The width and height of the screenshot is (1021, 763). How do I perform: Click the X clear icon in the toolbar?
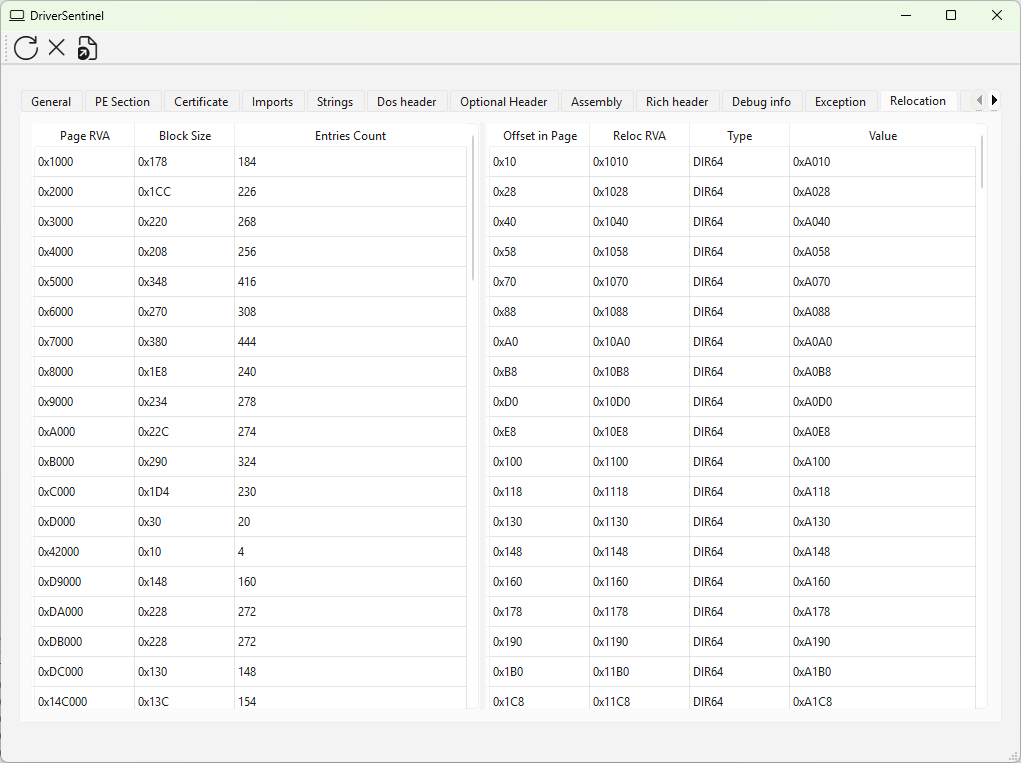tap(57, 47)
